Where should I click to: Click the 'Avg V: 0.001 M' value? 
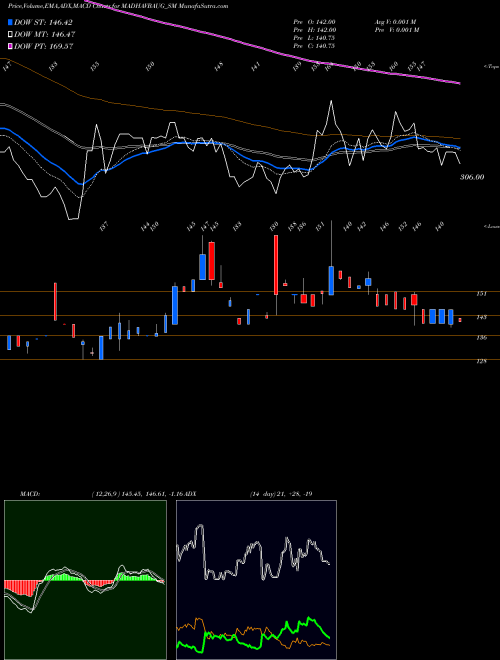(397, 22)
